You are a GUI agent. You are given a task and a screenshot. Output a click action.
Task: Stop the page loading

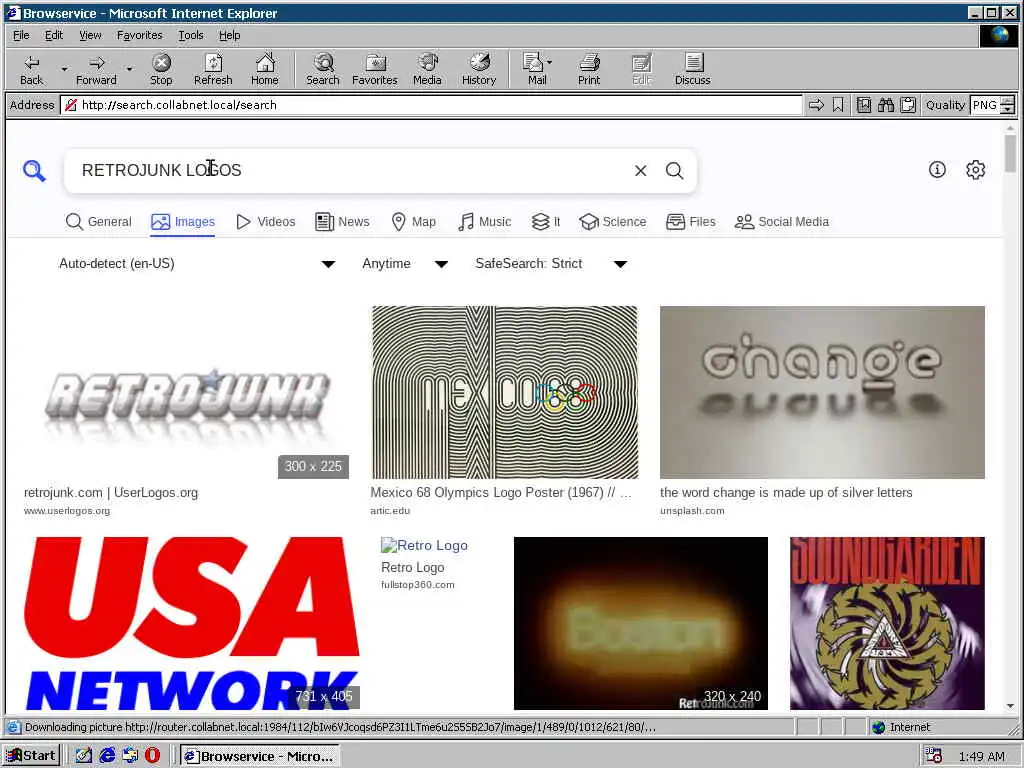pos(161,69)
